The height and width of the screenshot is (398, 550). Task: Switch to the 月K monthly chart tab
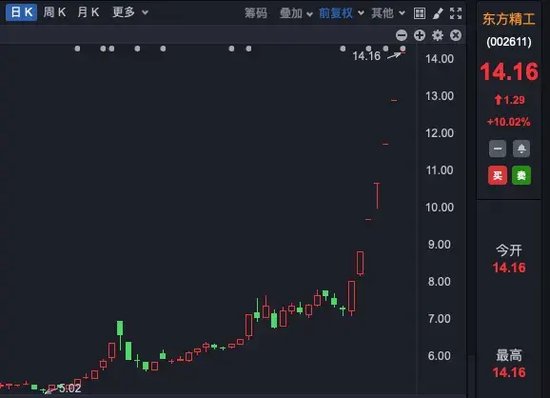click(x=88, y=12)
